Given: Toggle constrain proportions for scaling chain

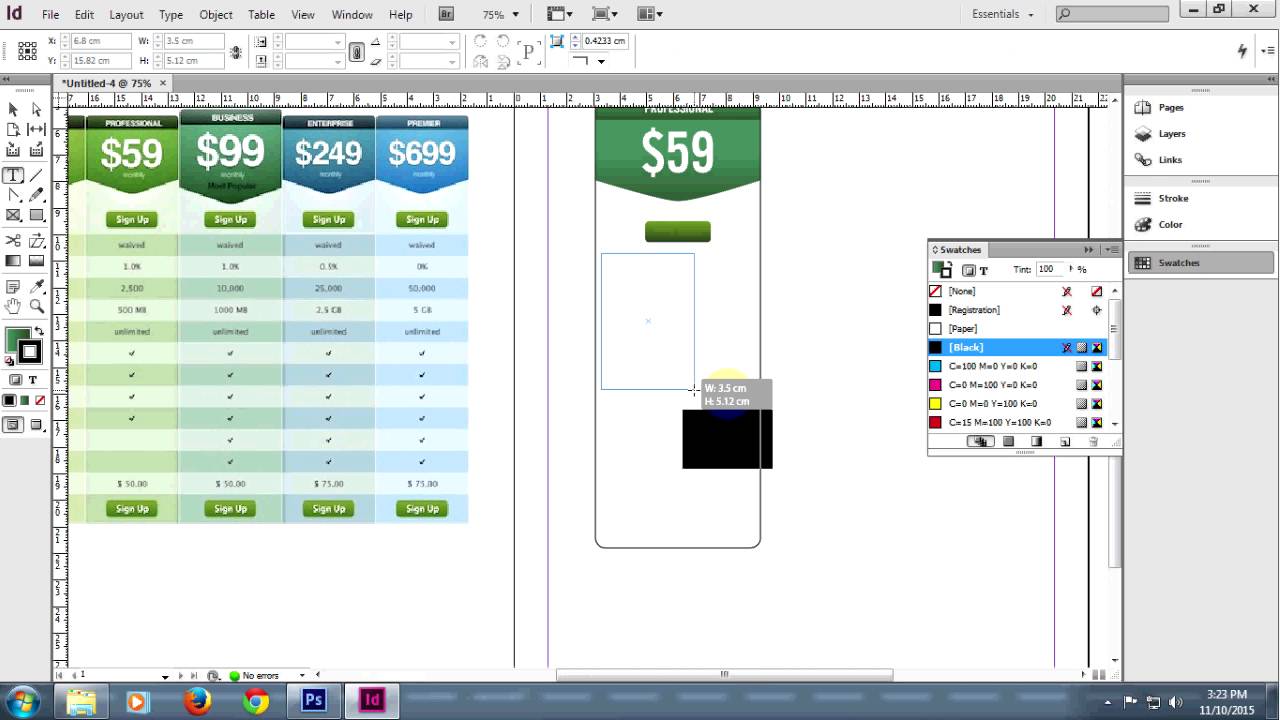Looking at the screenshot, I should pyautogui.click(x=356, y=51).
